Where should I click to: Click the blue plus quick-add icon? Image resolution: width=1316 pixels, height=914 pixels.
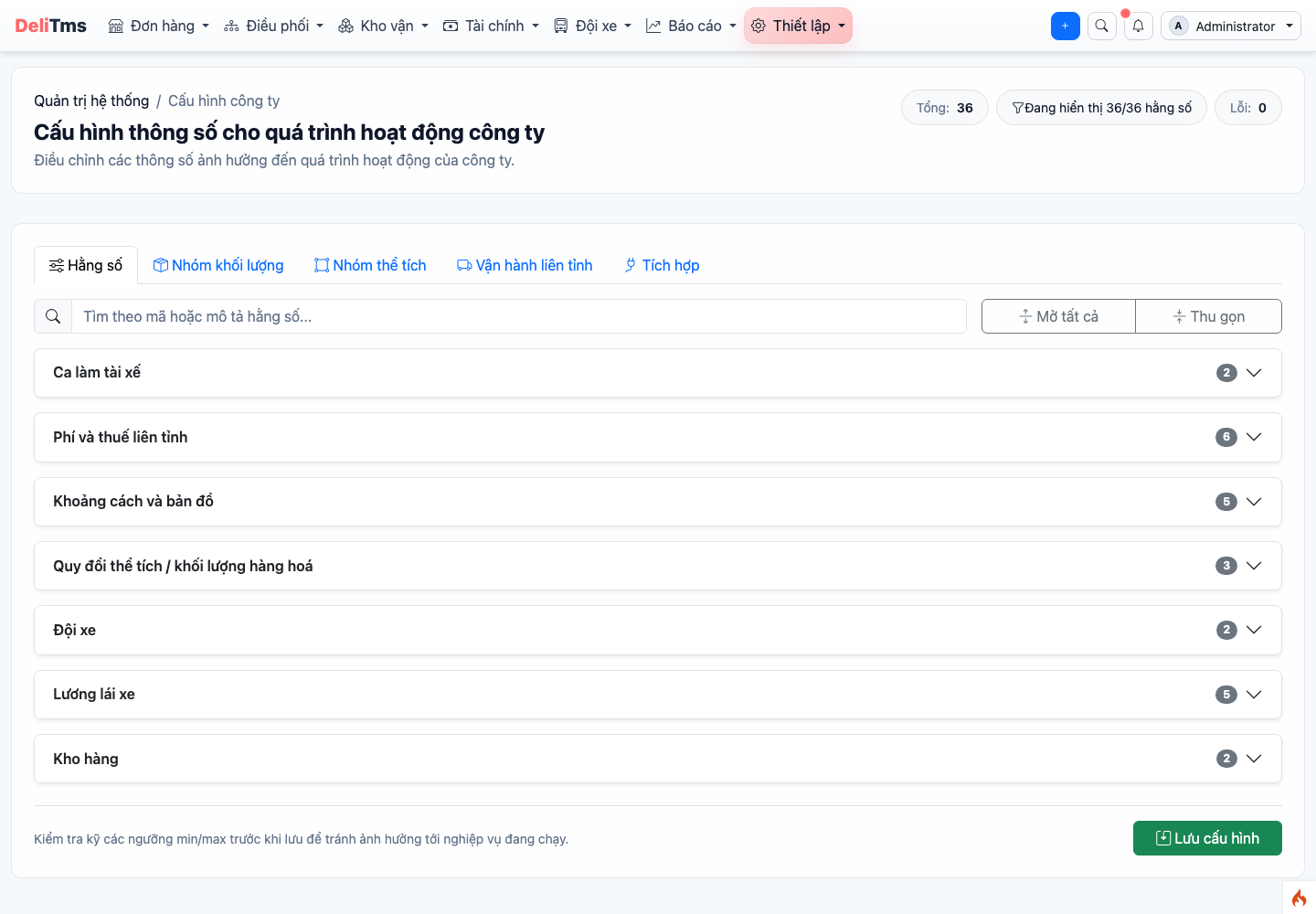pos(1065,26)
